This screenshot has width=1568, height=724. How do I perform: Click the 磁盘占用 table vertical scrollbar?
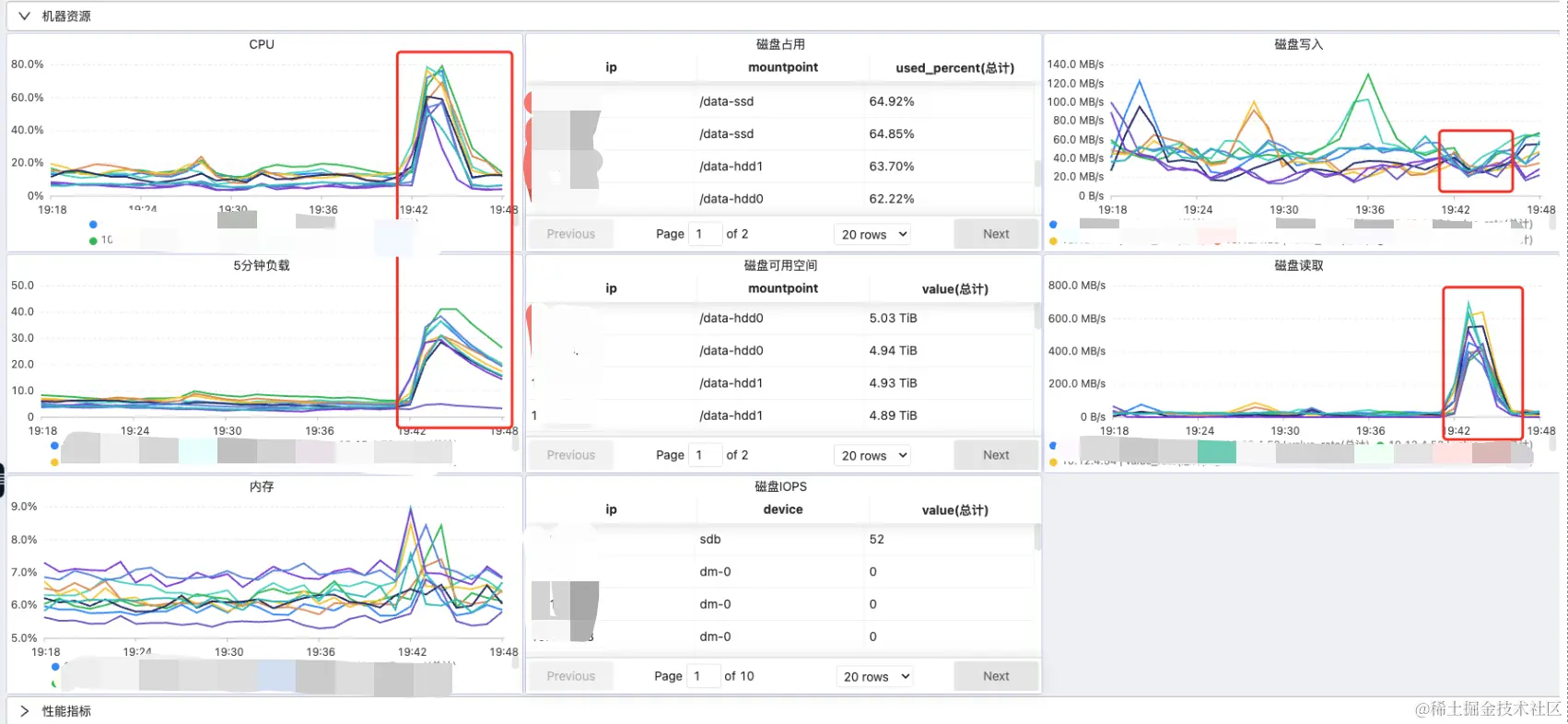point(1037,172)
